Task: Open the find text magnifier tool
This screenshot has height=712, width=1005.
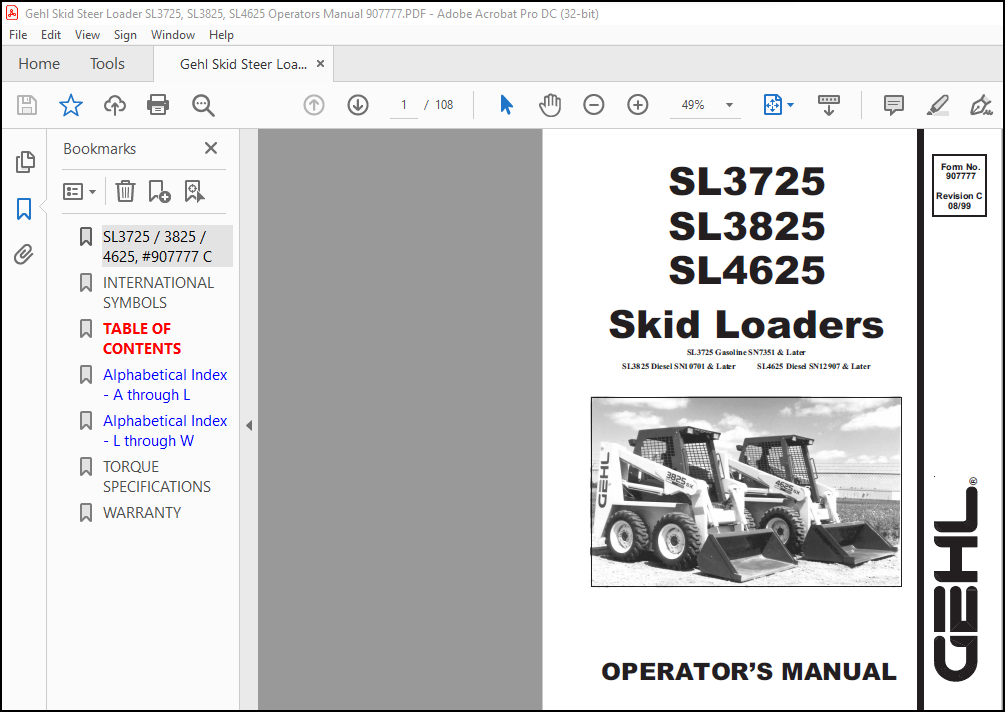Action: click(203, 105)
